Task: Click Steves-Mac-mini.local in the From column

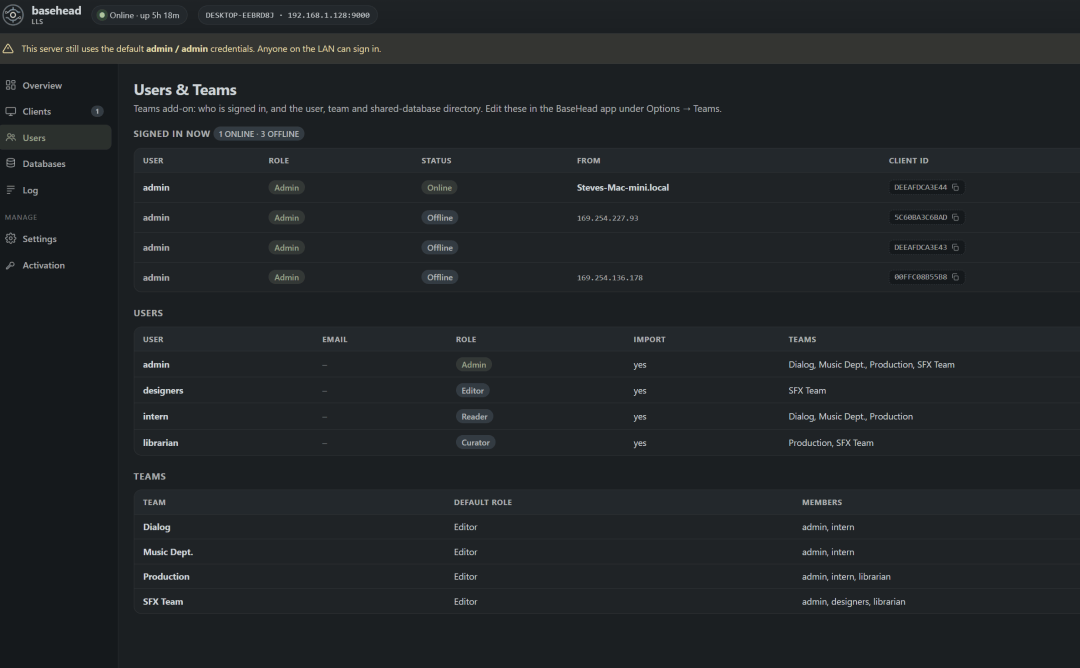Action: tap(623, 187)
